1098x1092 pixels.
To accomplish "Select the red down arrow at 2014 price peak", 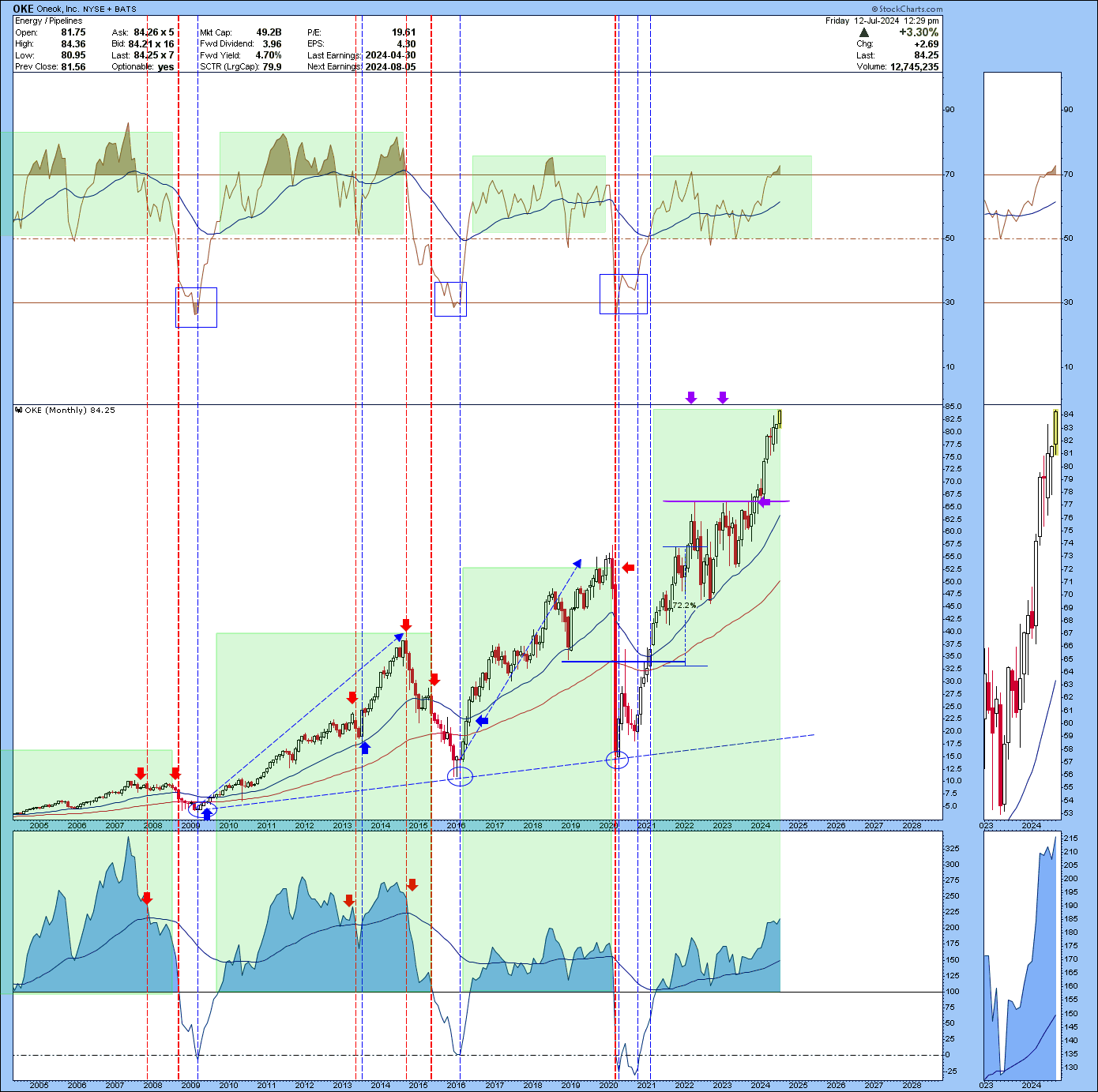I will click(x=406, y=625).
